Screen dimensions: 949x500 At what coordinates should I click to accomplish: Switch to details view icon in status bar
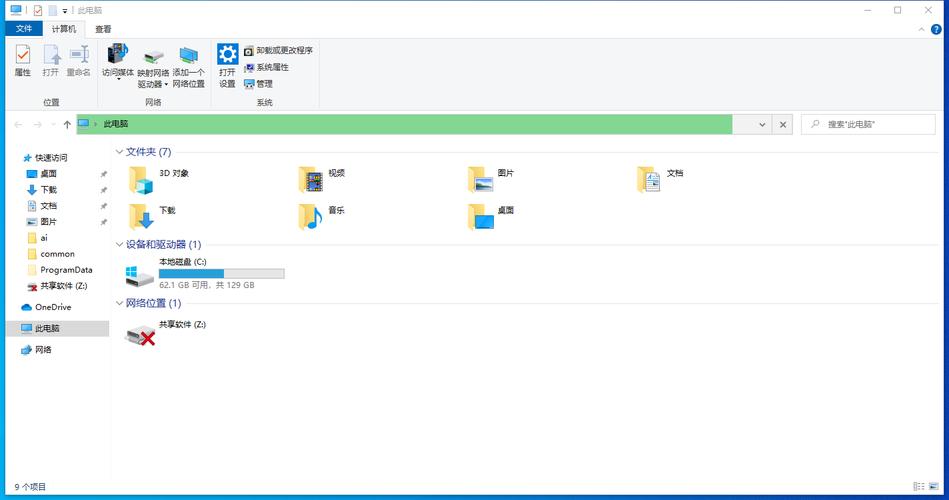[x=919, y=486]
